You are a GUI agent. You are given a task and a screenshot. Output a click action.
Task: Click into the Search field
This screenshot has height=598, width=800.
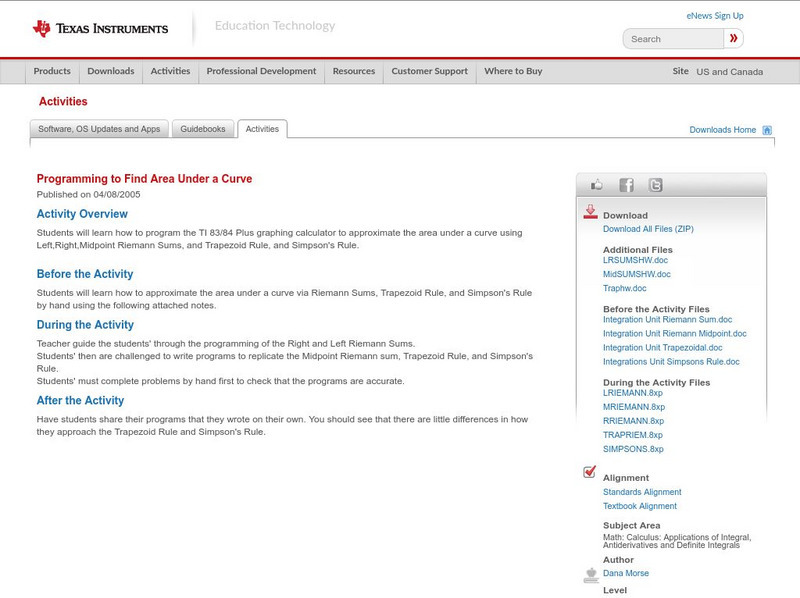(x=673, y=39)
